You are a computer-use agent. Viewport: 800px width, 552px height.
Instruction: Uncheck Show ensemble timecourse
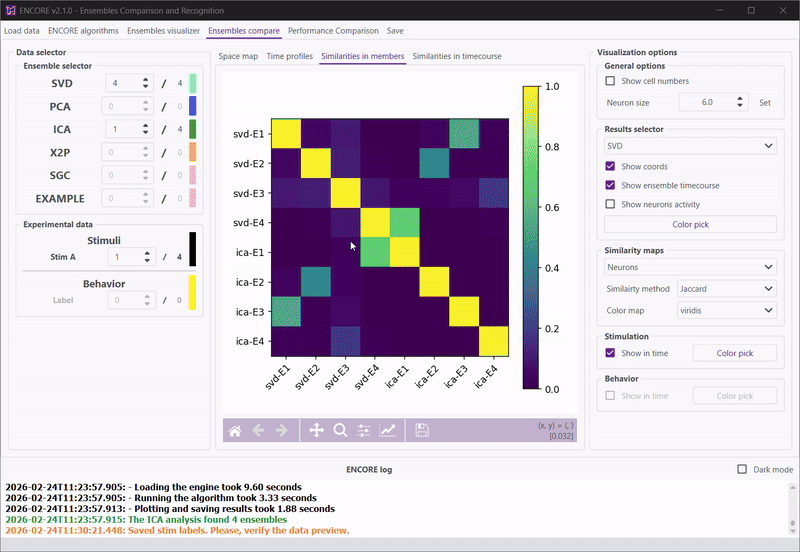point(610,185)
